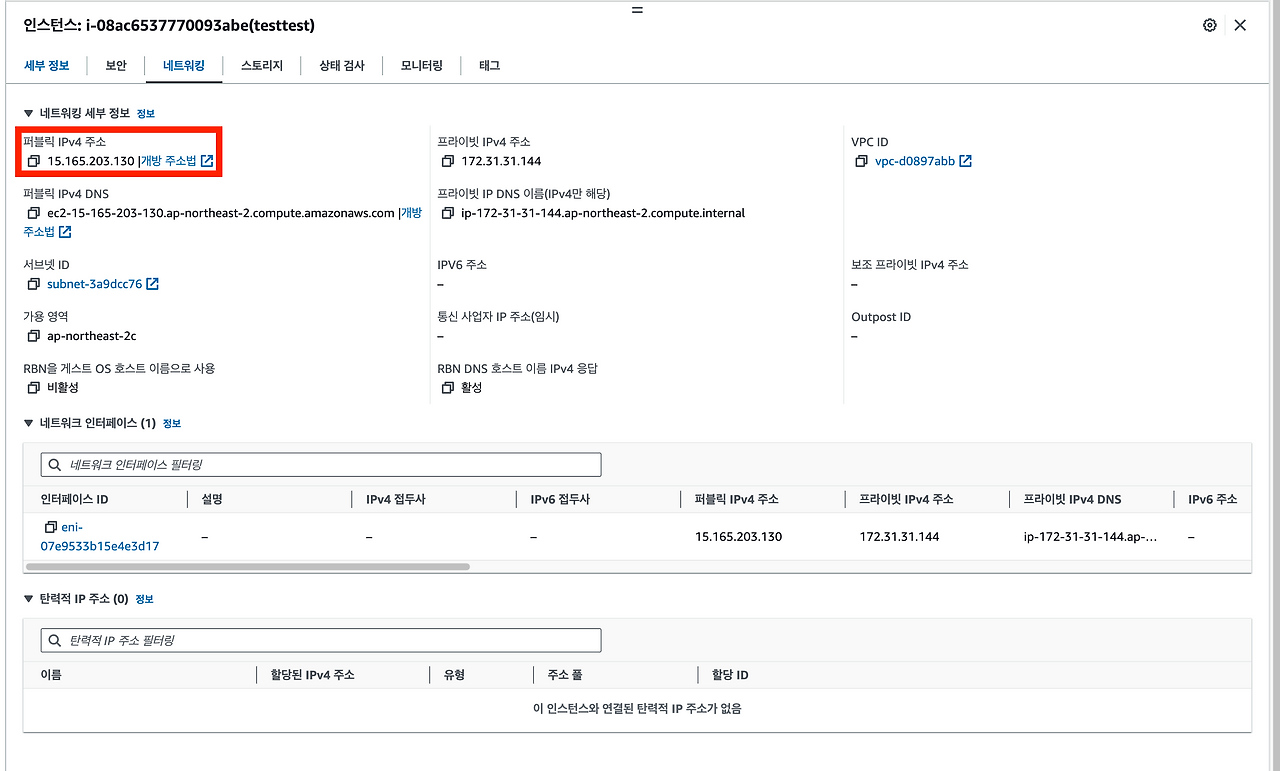Copy the public IPv4 address 15.165.203.130
The image size is (1280, 771).
click(34, 161)
